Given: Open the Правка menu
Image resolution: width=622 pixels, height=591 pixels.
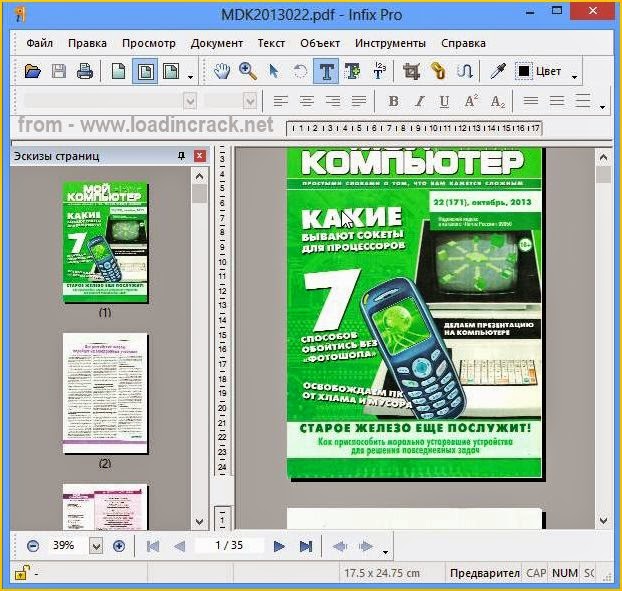Looking at the screenshot, I should (87, 43).
